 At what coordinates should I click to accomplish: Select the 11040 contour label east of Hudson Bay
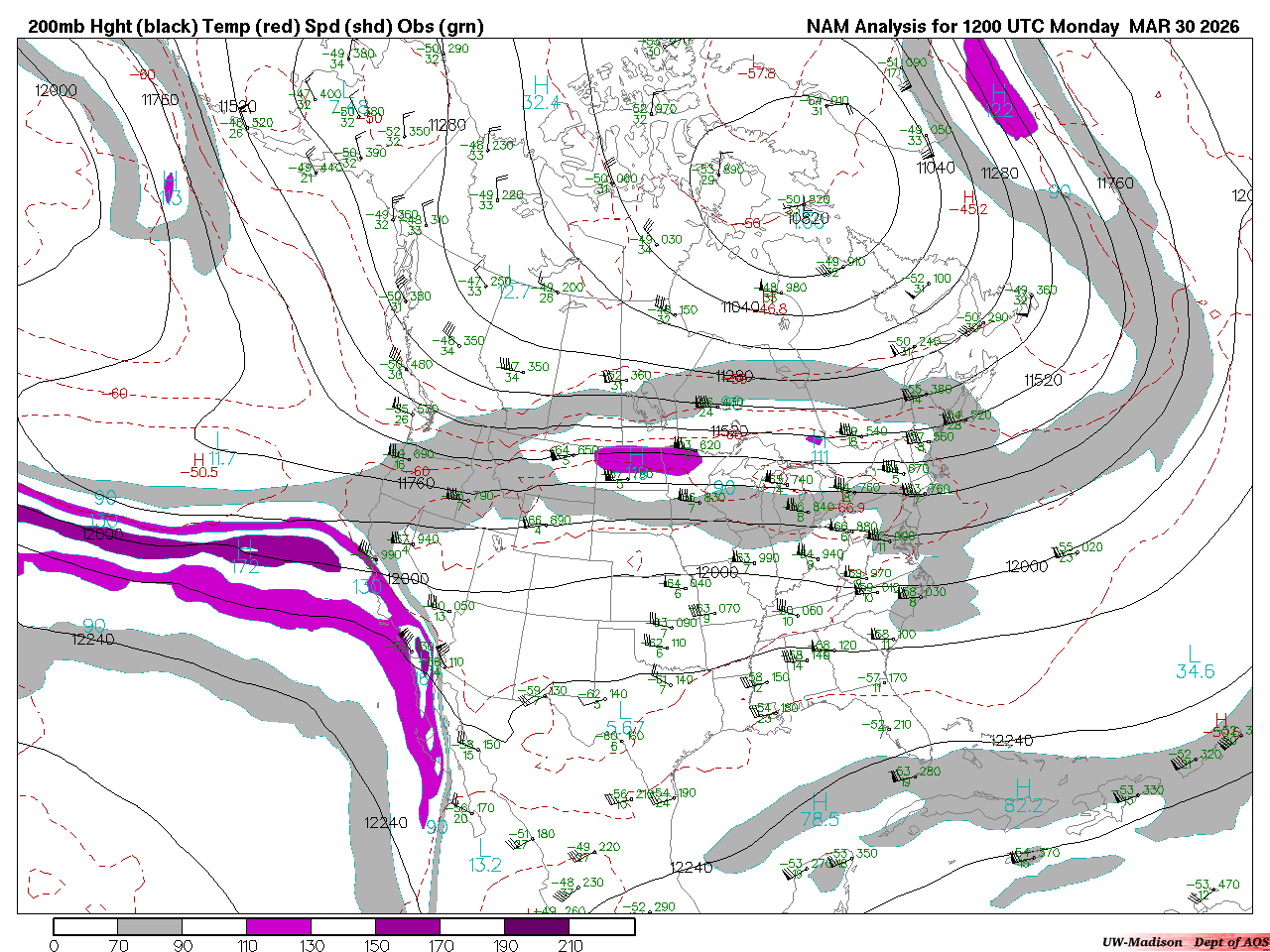click(936, 168)
